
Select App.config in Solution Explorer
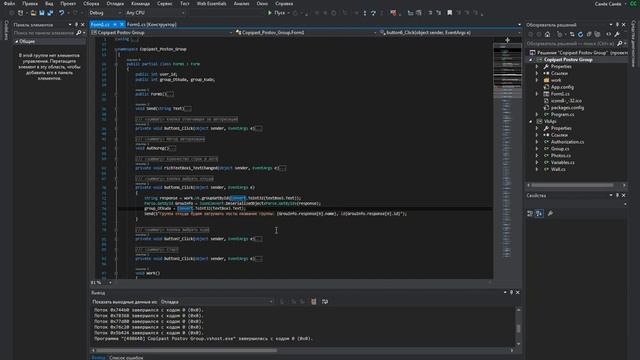(x=562, y=87)
